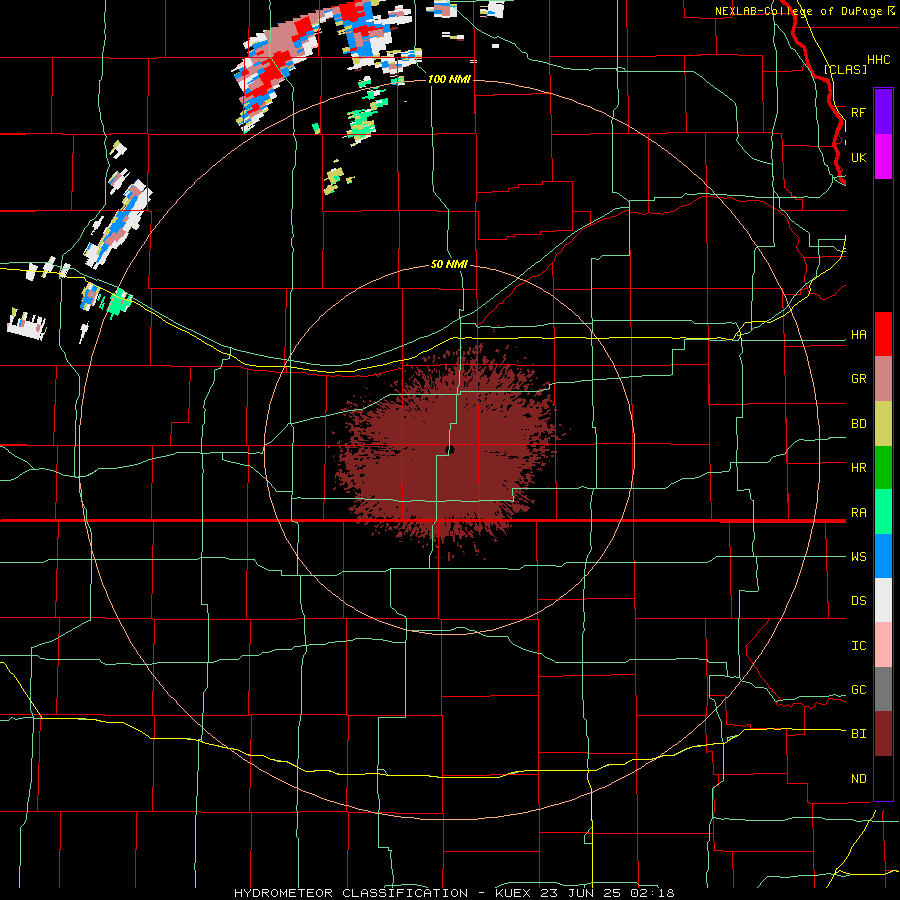
Task: Click the BI legend label text
Action: pos(859,734)
